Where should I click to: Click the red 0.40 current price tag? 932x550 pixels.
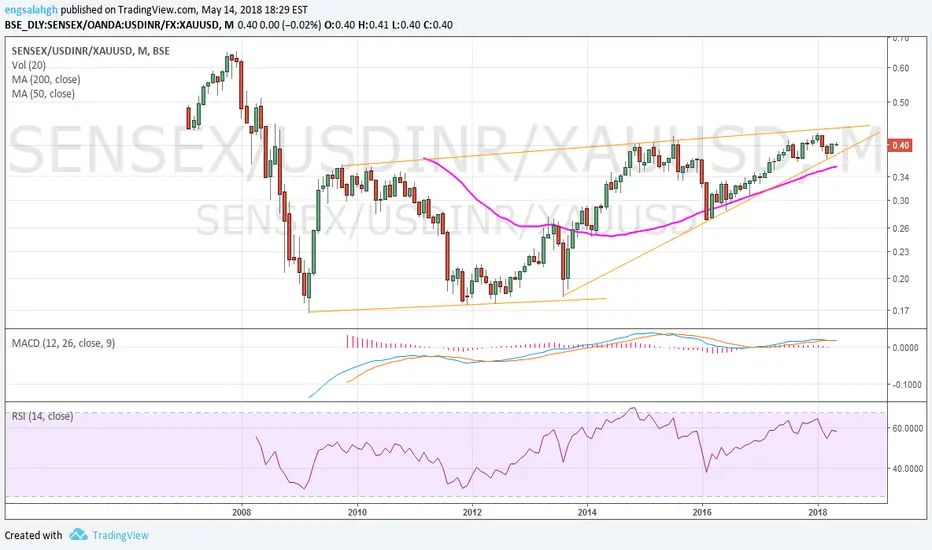coord(900,145)
